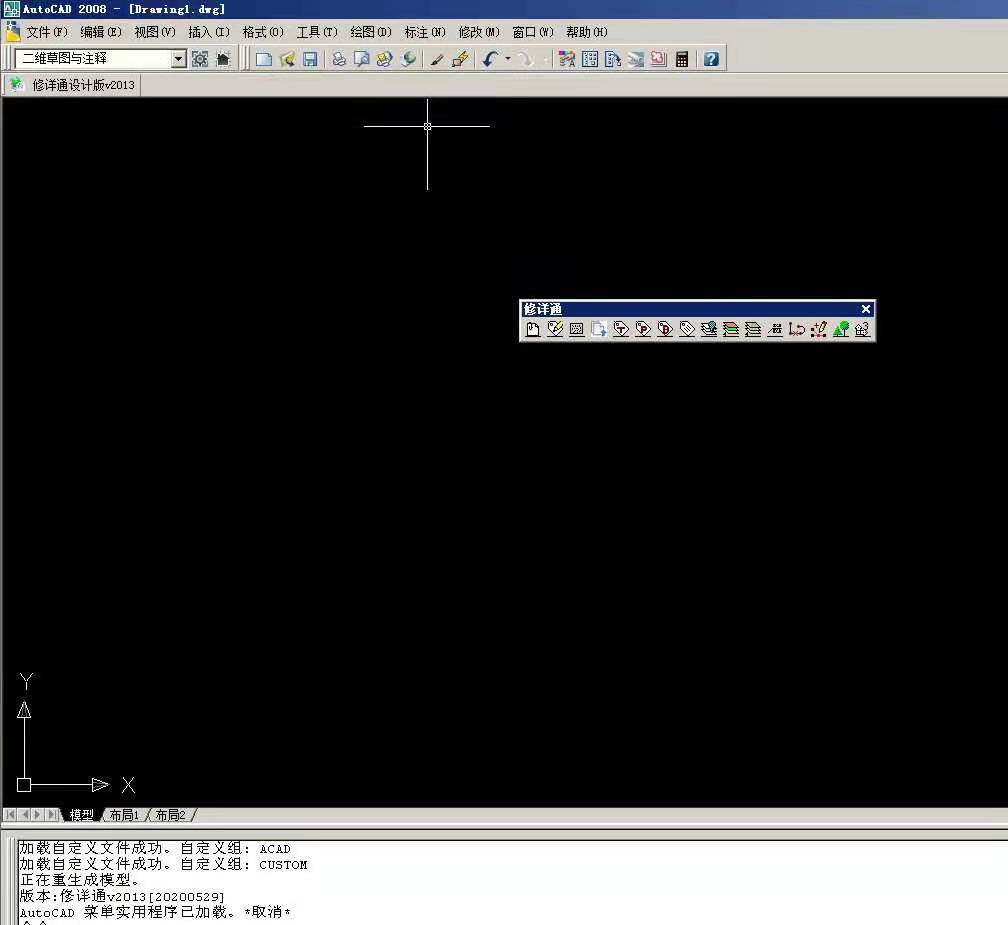Open the 插入(I) menu
Viewport: 1008px width, 925px height.
tap(208, 32)
